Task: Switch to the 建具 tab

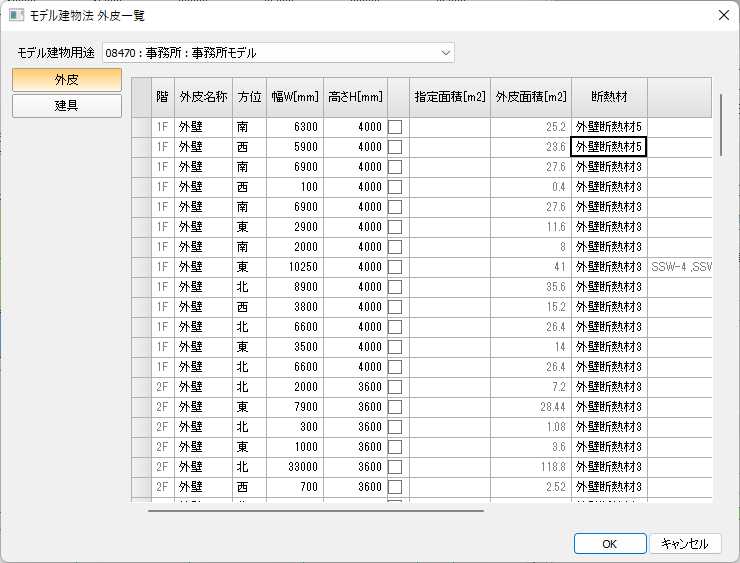Action: pyautogui.click(x=67, y=106)
